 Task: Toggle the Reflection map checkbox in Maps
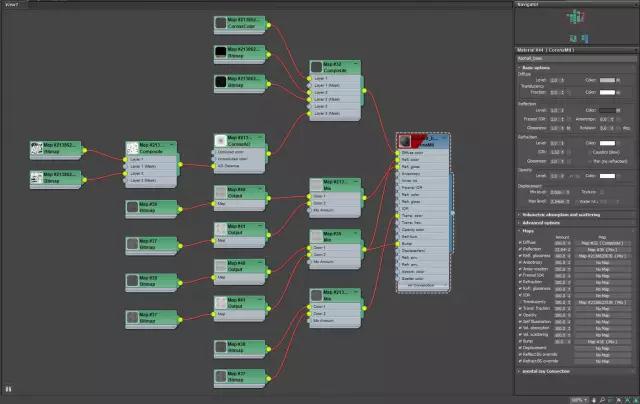(x=520, y=249)
